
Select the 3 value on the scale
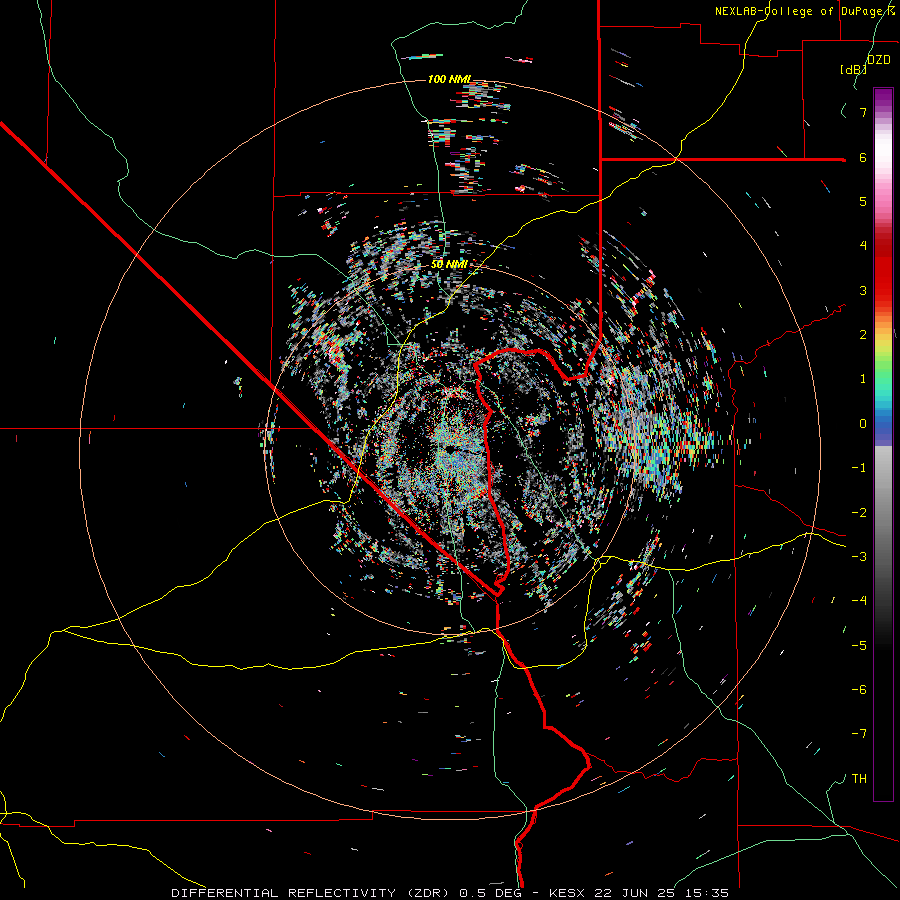coord(863,290)
